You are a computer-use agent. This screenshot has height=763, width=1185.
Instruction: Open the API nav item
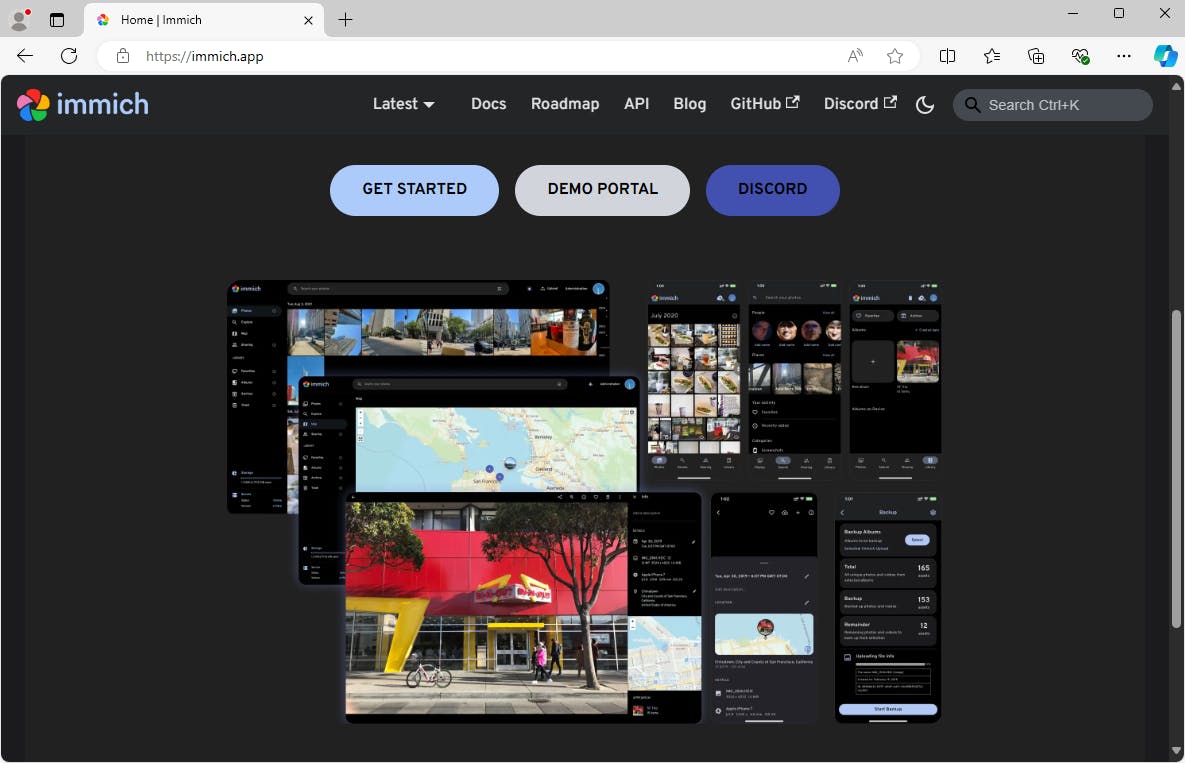[x=637, y=104]
